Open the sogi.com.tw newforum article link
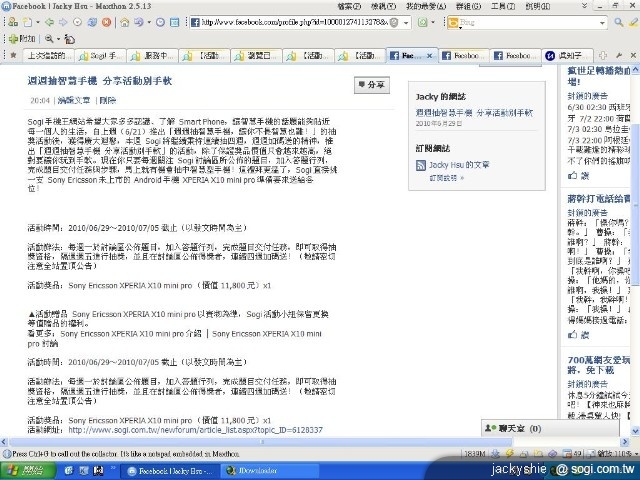The height and width of the screenshot is (480, 640). coord(195,430)
